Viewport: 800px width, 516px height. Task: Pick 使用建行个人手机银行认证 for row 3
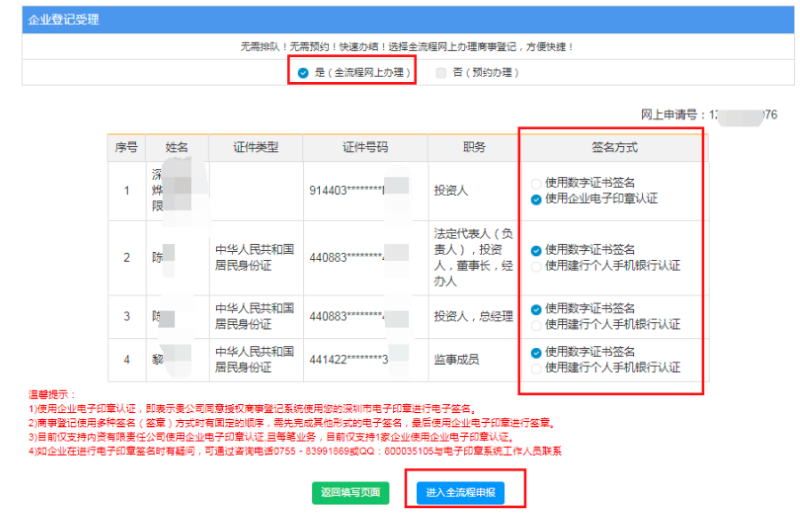[x=537, y=324]
